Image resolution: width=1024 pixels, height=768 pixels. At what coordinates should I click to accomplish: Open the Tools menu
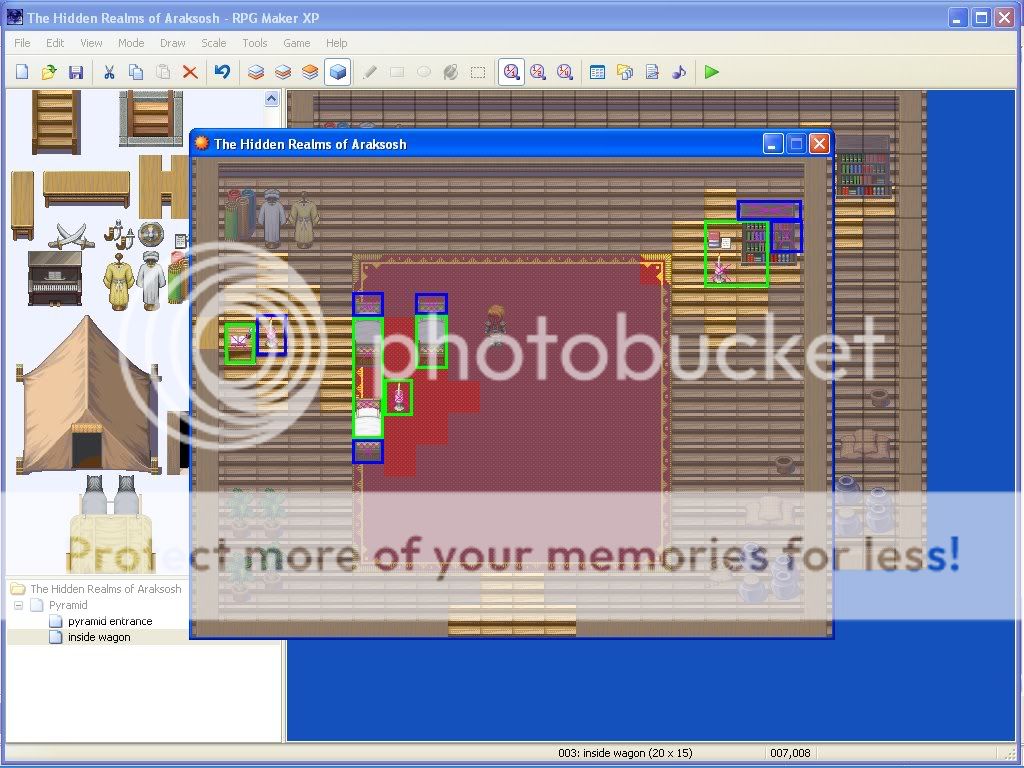pyautogui.click(x=255, y=43)
